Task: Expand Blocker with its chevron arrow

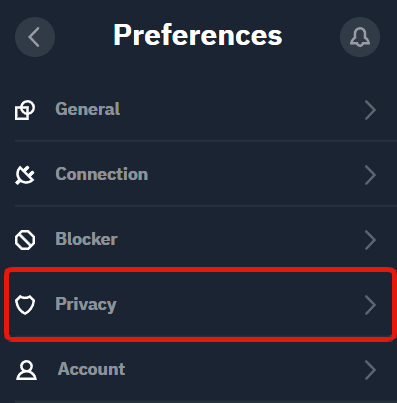Action: (x=370, y=240)
